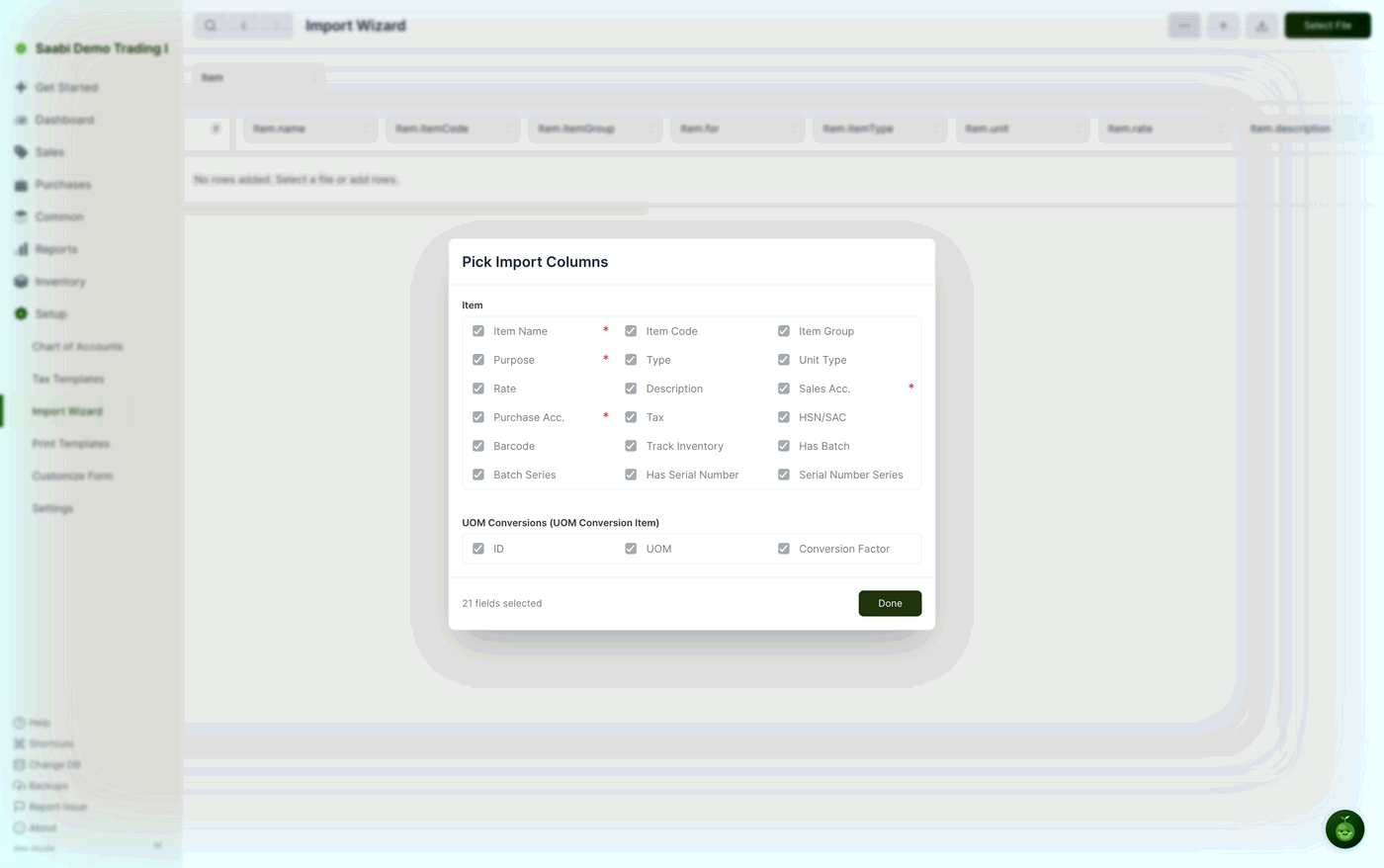The height and width of the screenshot is (868, 1384).
Task: Toggle the Type checkbox
Action: 631,360
